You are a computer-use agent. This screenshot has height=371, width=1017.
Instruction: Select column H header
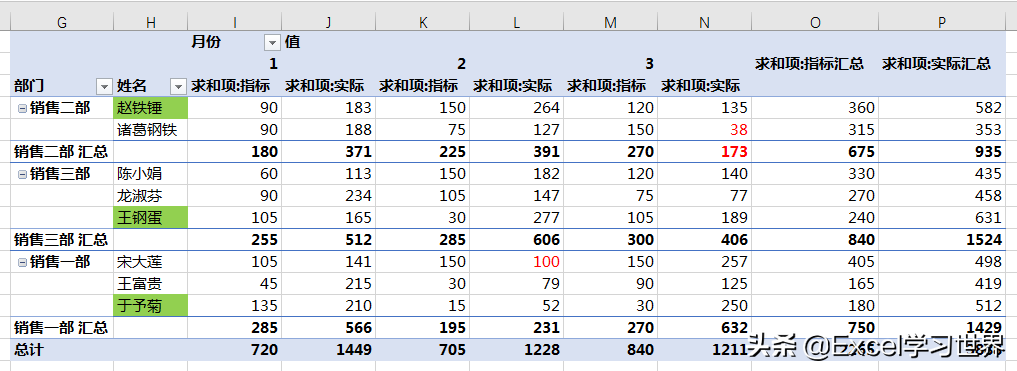coord(150,23)
